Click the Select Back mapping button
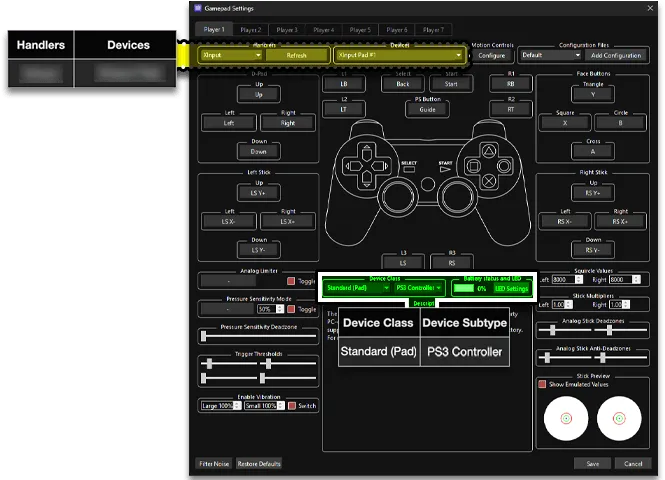 (403, 84)
